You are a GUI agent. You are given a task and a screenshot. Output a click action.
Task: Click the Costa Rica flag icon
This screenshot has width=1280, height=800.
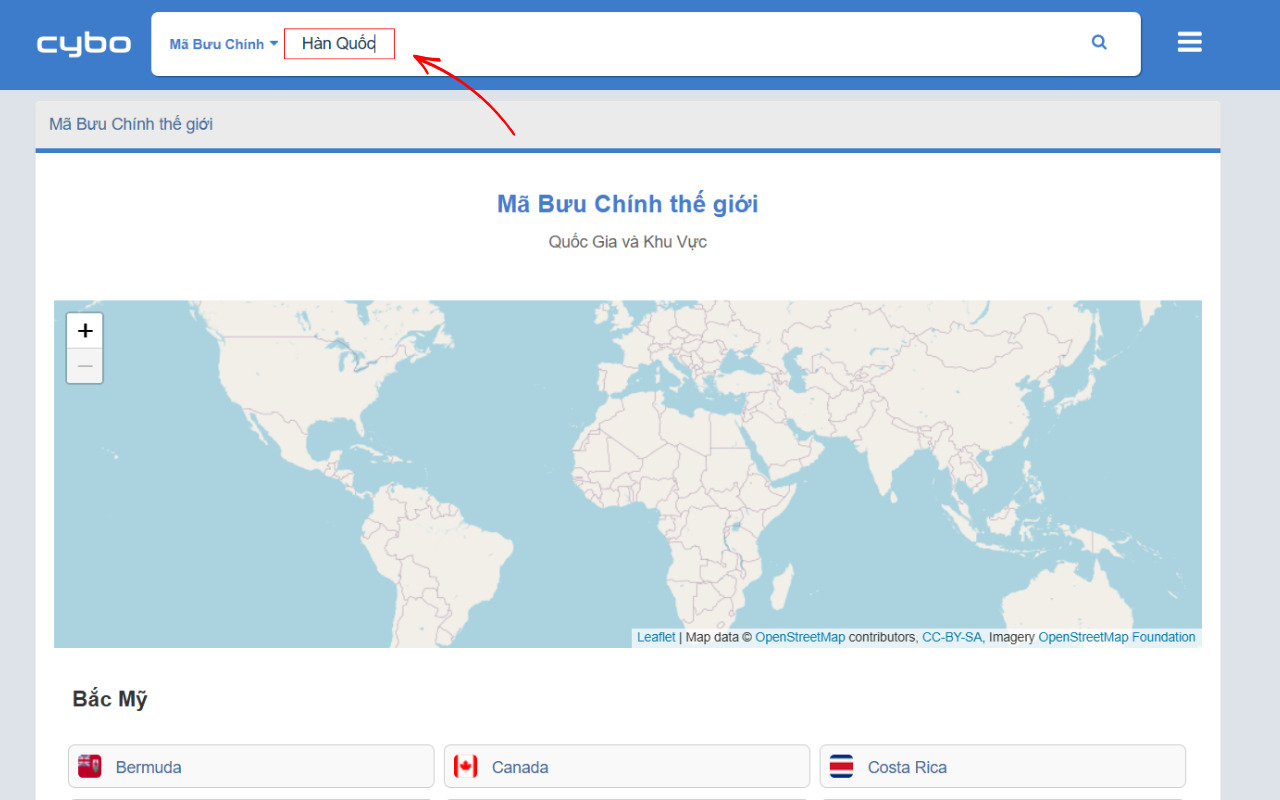(841, 766)
